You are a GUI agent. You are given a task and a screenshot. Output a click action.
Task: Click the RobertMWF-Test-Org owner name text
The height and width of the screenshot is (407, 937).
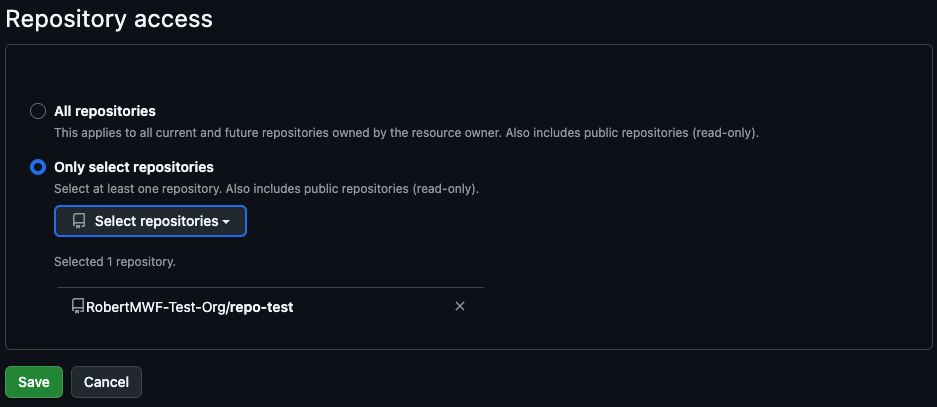click(156, 307)
